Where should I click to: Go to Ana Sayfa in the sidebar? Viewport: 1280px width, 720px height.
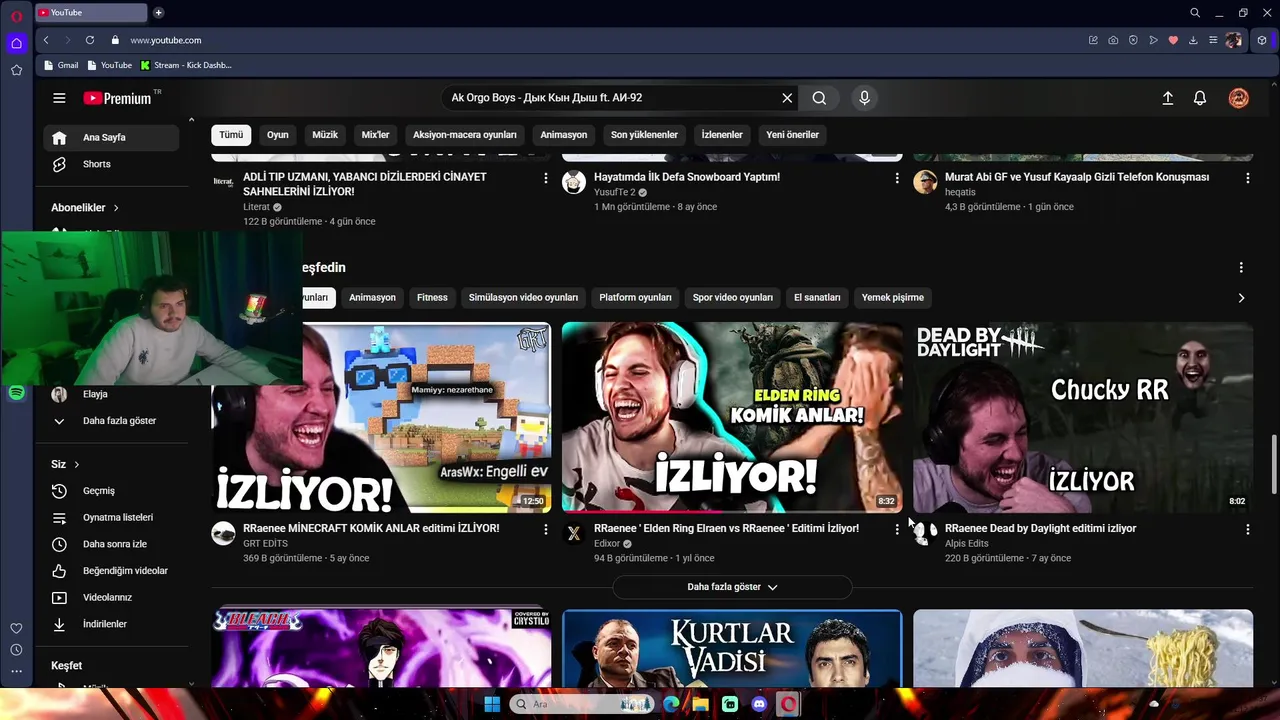coord(111,137)
